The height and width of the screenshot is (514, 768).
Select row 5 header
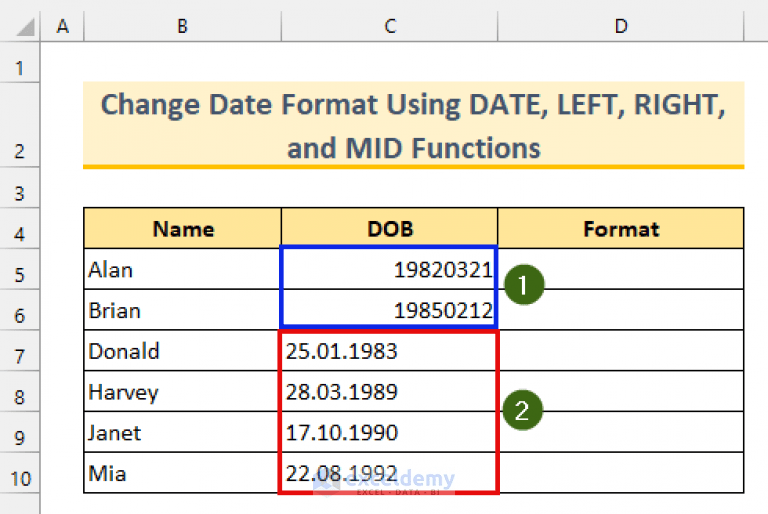[x=20, y=269]
